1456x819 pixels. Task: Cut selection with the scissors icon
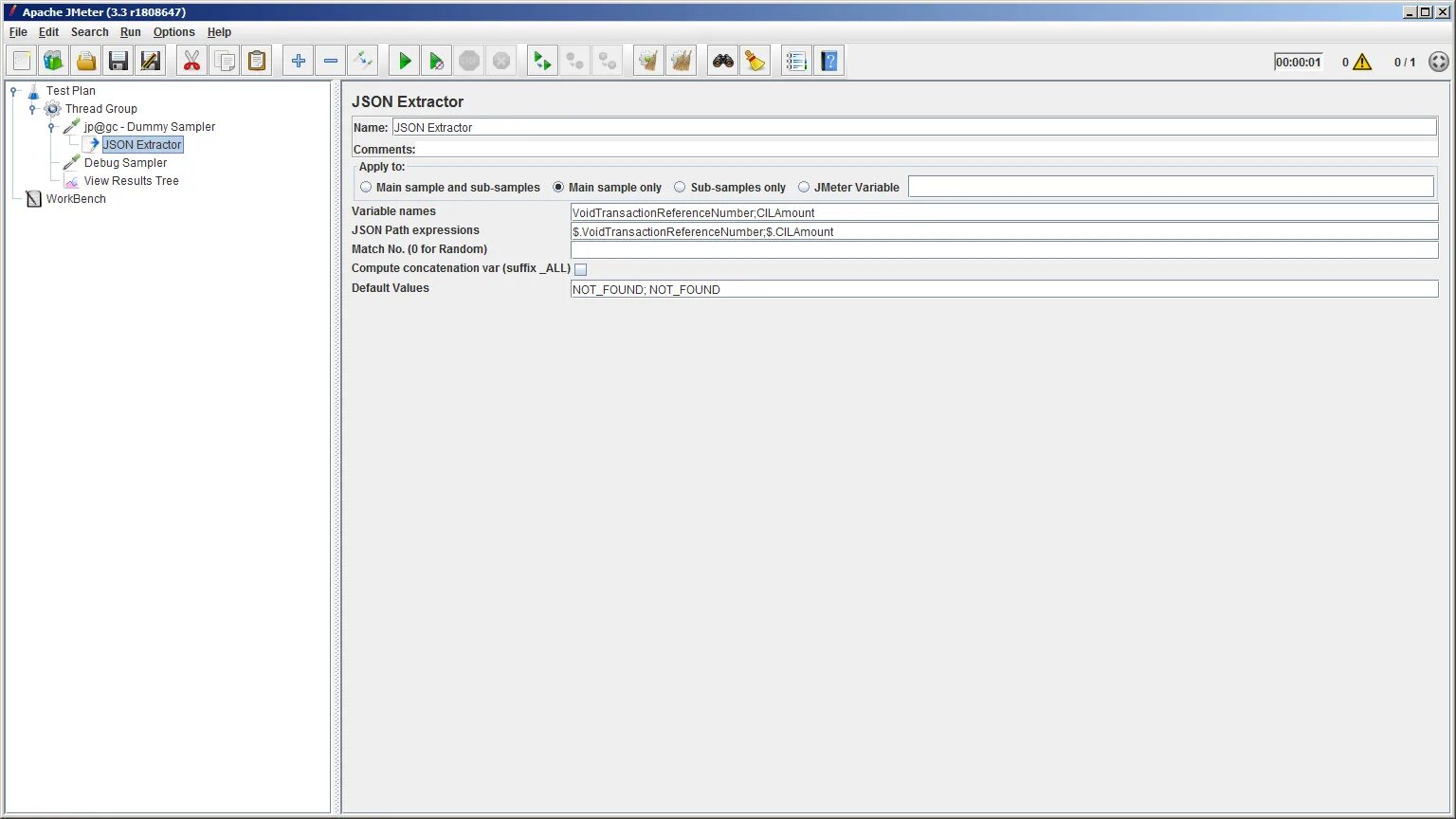[192, 62]
